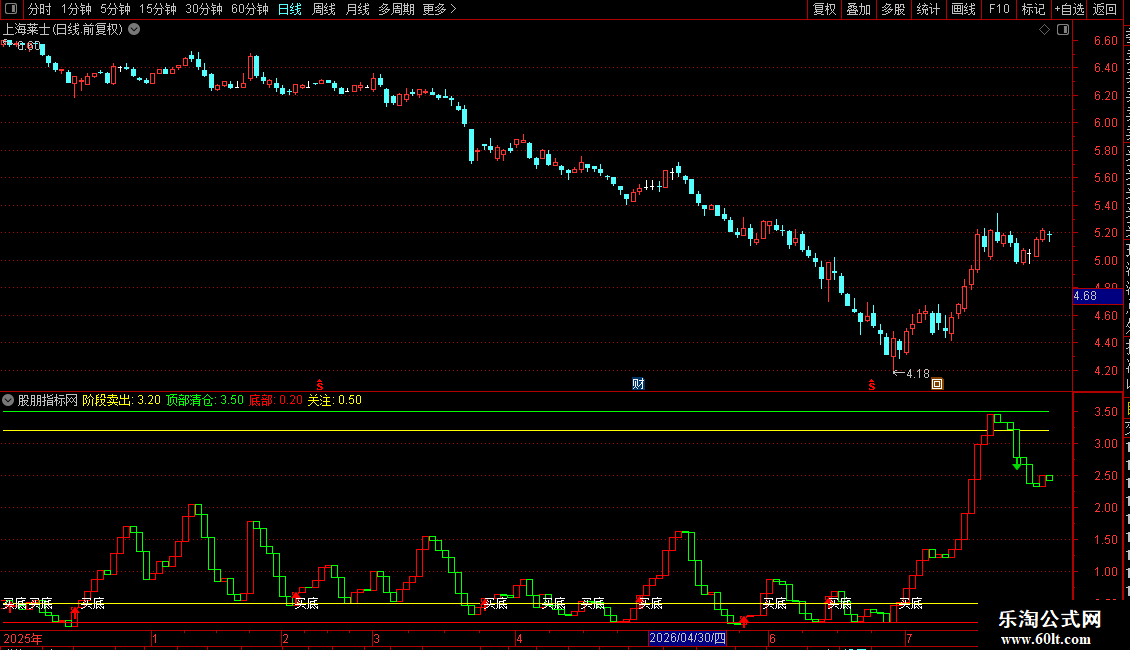Click the 上海莱士(日线.前复权) title

63,30
